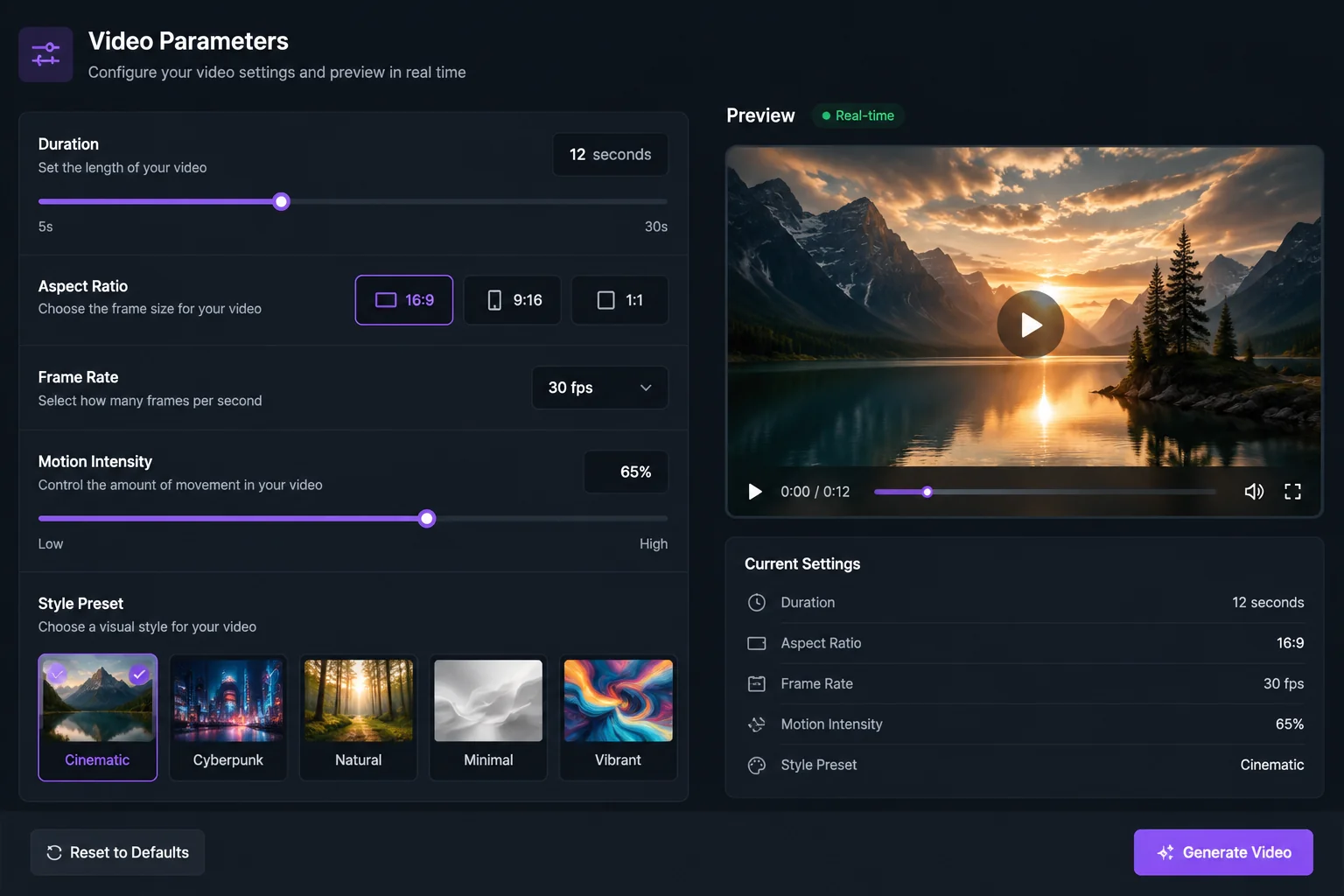
Task: Open the preview in fullscreen
Action: pos(1292,492)
